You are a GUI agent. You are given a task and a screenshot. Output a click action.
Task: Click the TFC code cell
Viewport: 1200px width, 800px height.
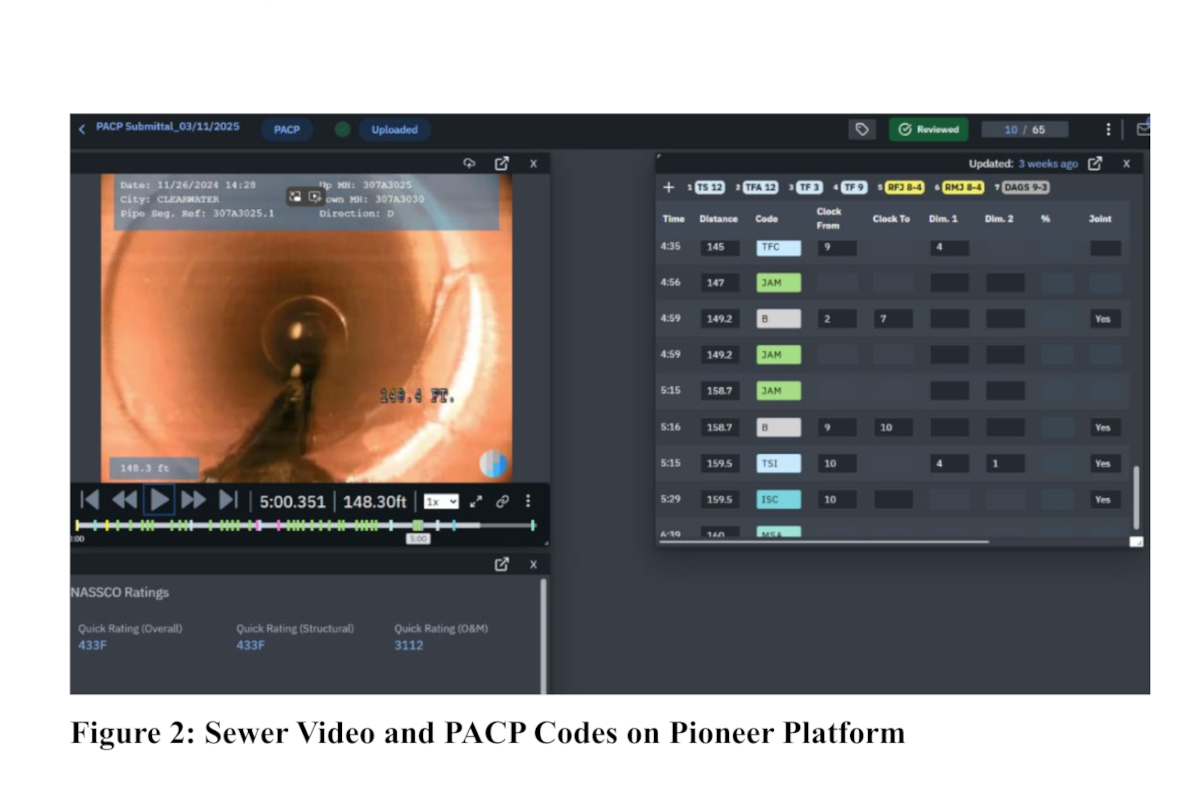[778, 247]
